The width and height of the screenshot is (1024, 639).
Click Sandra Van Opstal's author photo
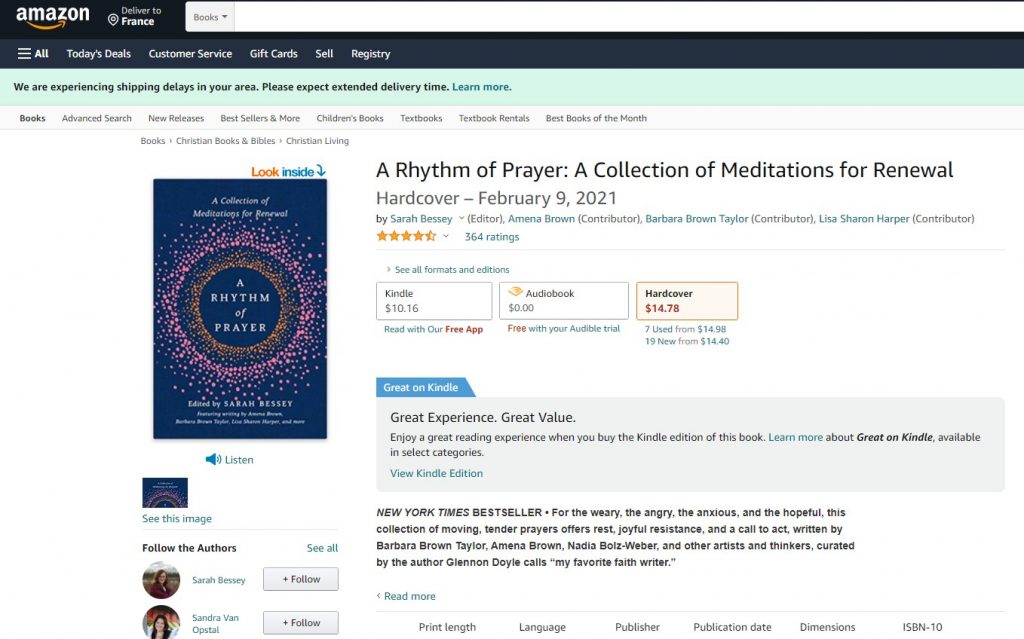click(x=161, y=622)
